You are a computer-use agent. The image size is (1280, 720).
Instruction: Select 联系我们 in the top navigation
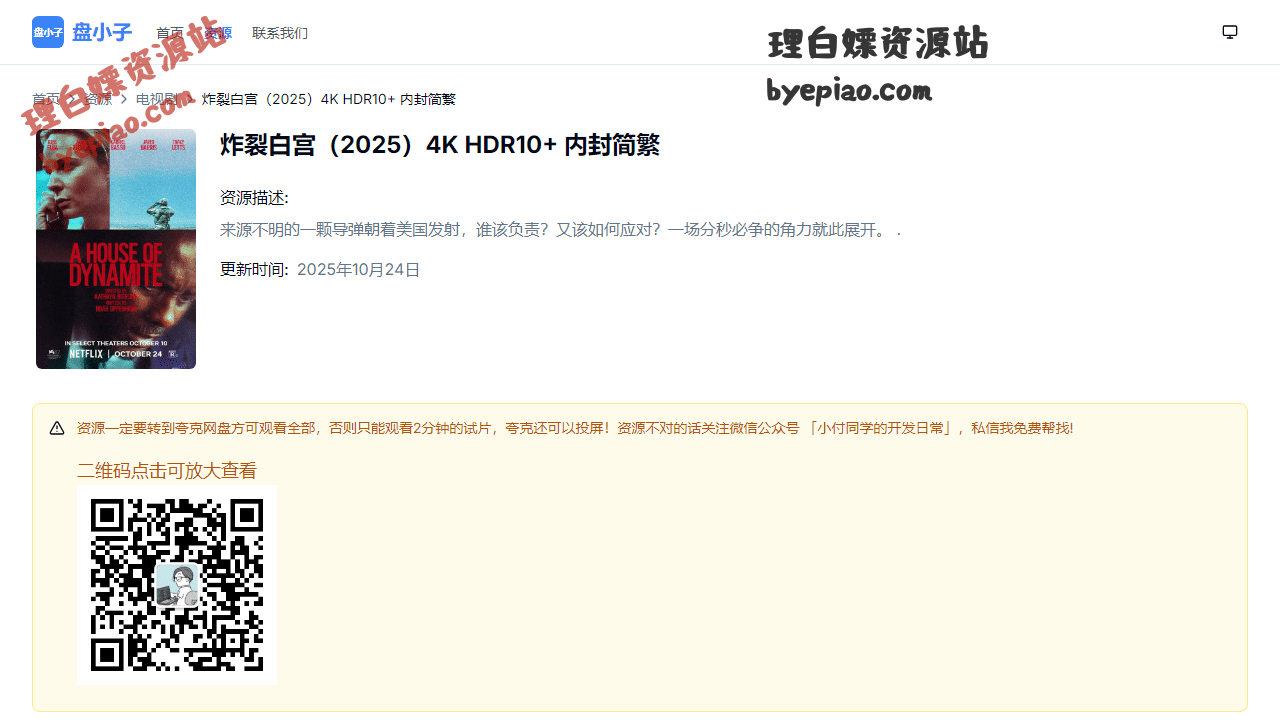point(280,33)
